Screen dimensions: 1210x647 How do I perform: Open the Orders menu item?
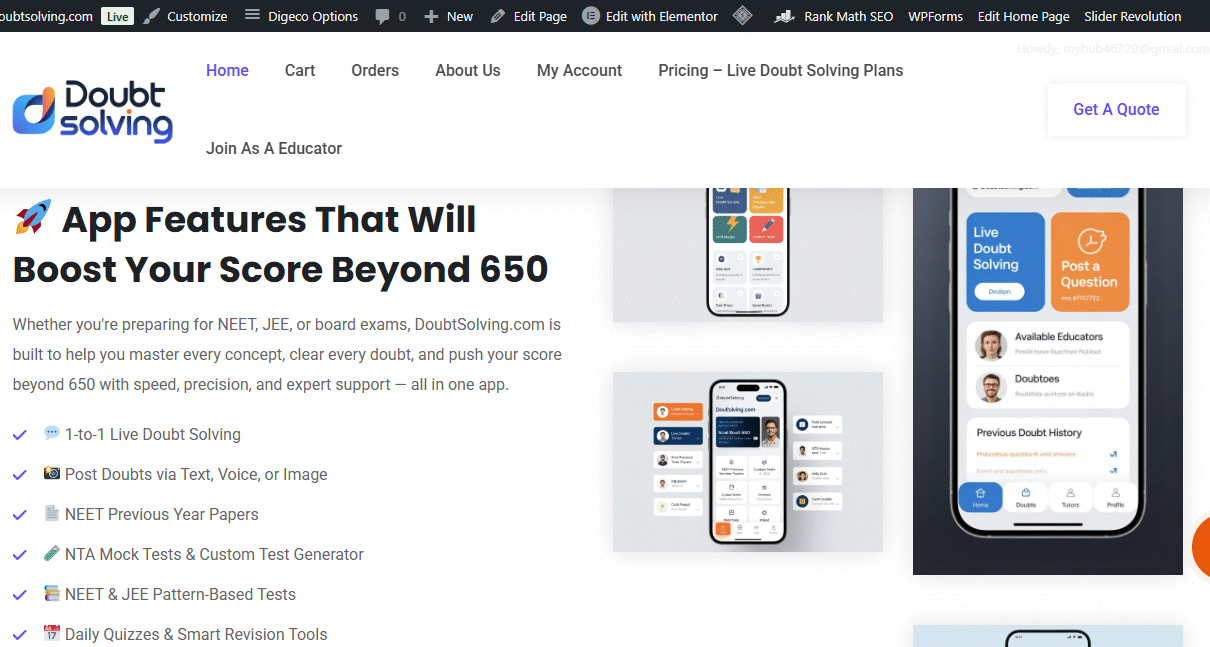tap(375, 70)
